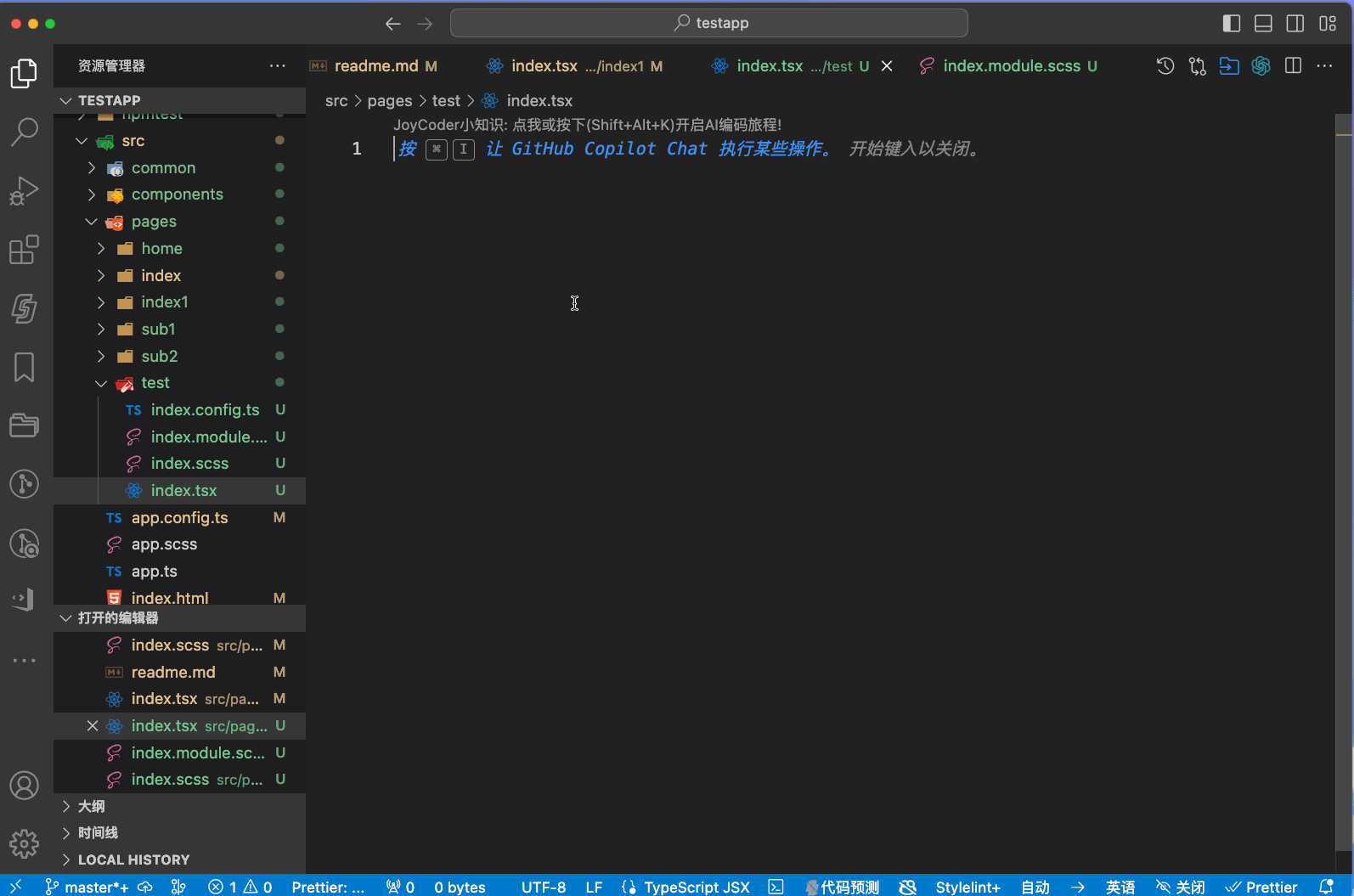Show additional views ellipsis in activity bar
This screenshot has width=1354, height=896.
point(24,660)
